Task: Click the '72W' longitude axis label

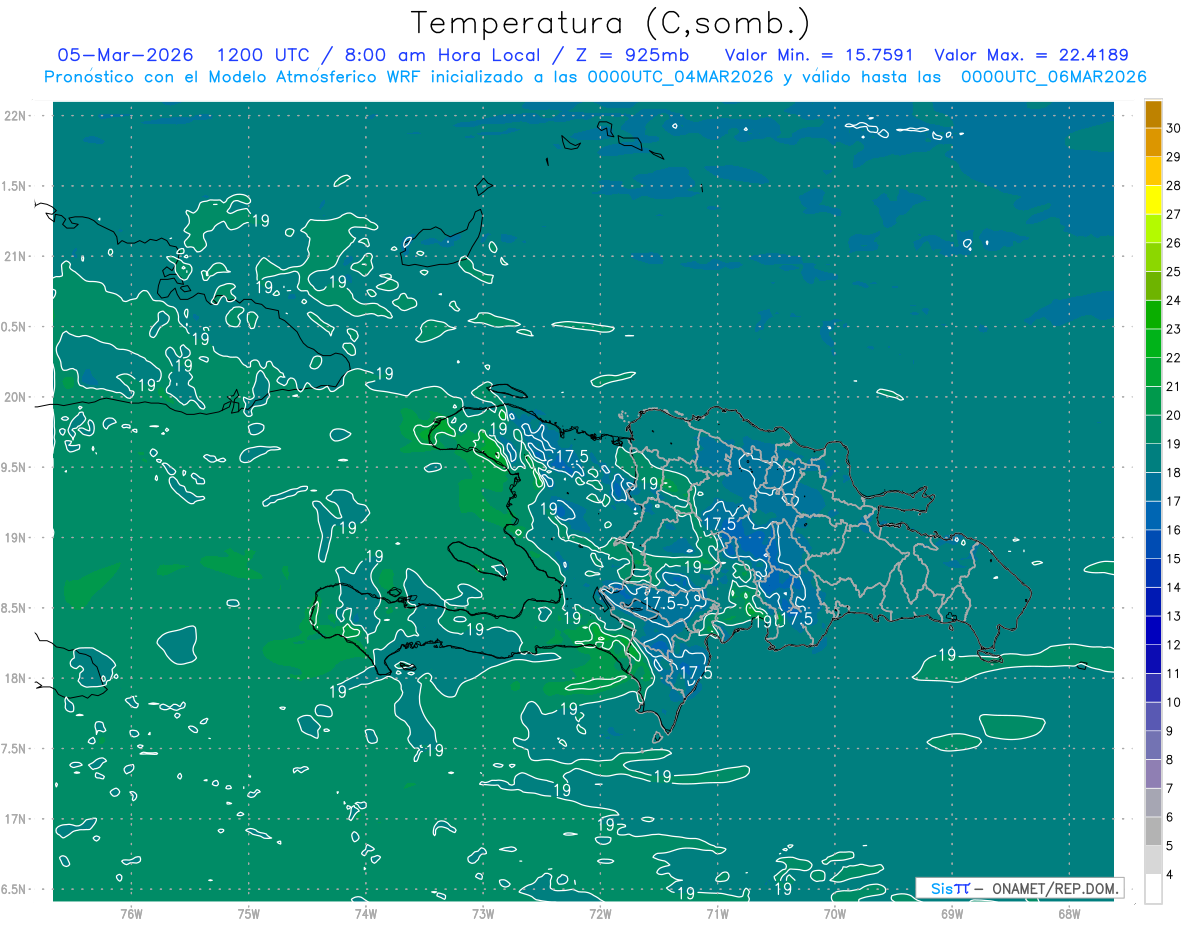Action: click(x=600, y=913)
